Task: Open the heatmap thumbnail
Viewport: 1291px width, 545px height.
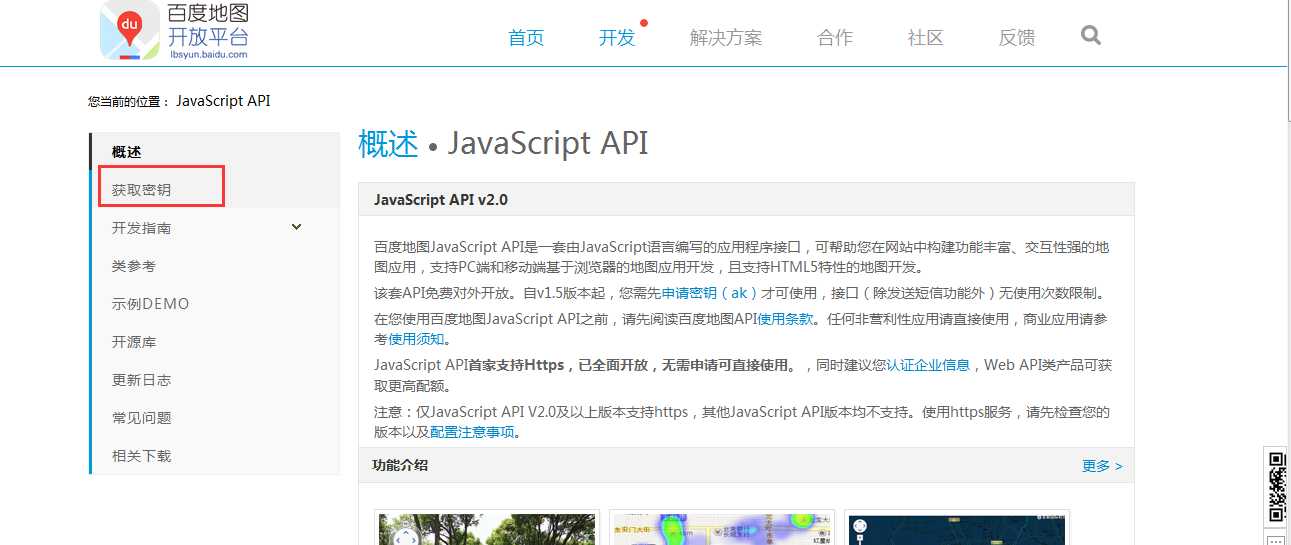Action: click(x=722, y=528)
